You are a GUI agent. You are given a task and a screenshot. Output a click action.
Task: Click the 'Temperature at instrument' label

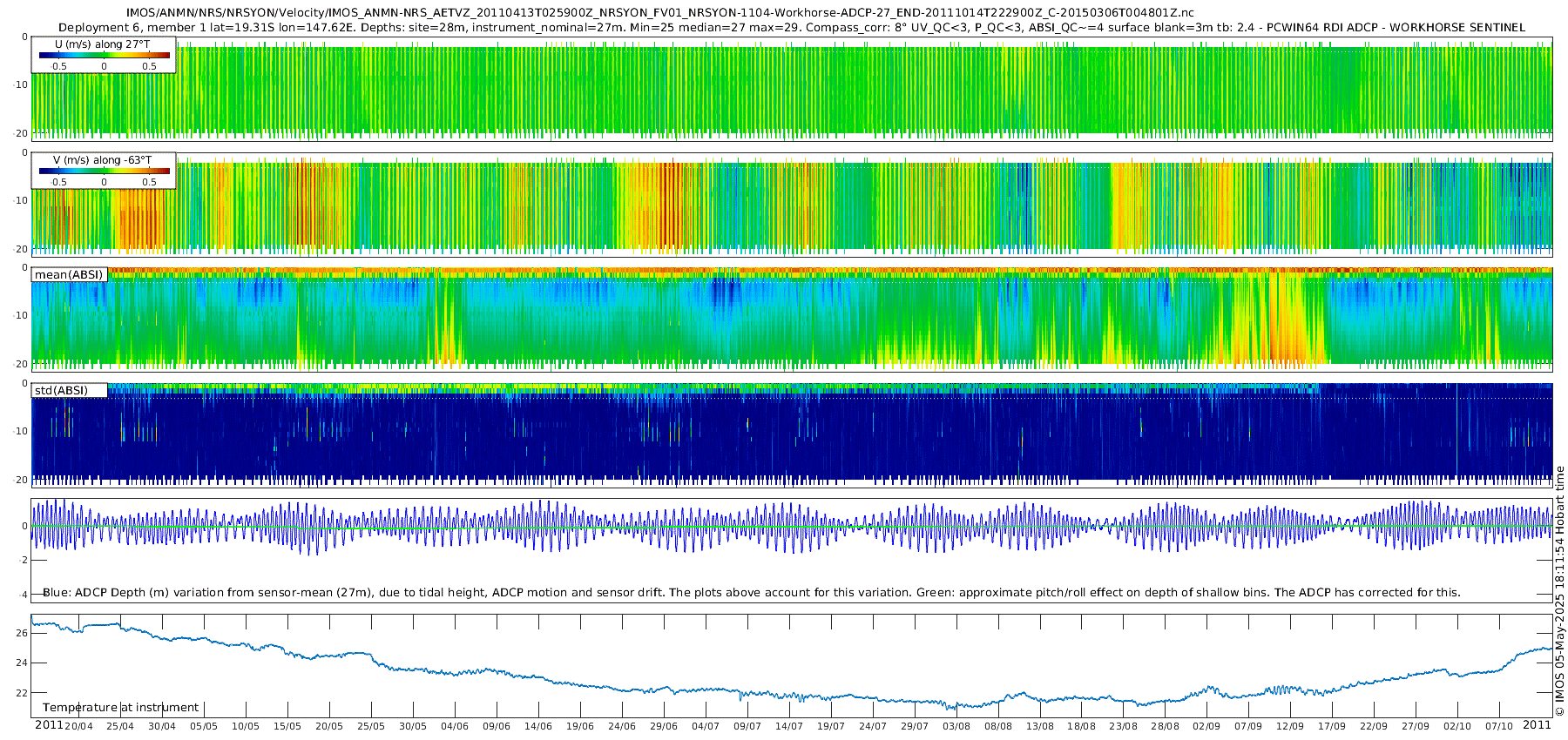(x=121, y=708)
